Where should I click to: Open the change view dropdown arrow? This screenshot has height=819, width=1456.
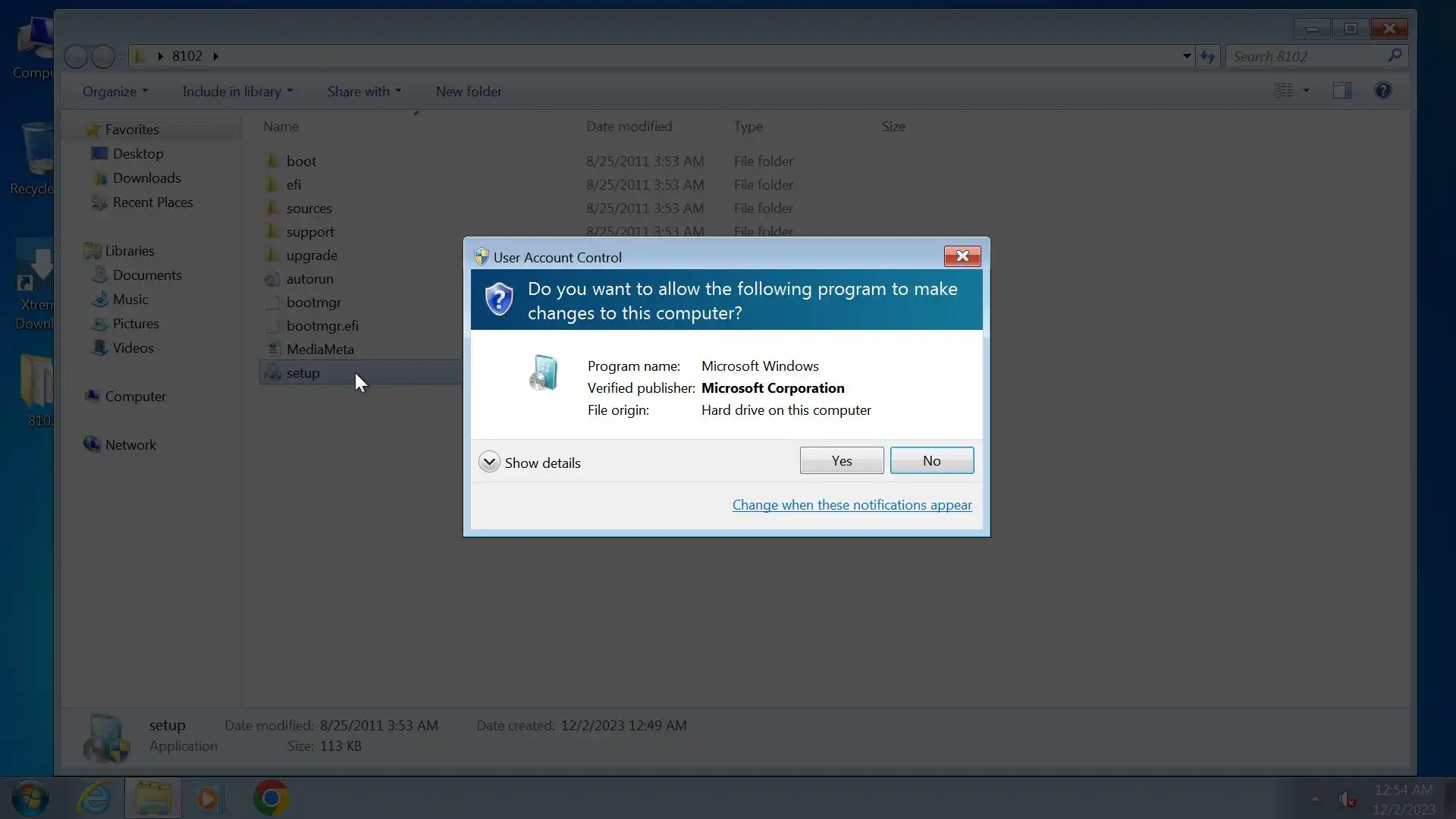[1306, 91]
